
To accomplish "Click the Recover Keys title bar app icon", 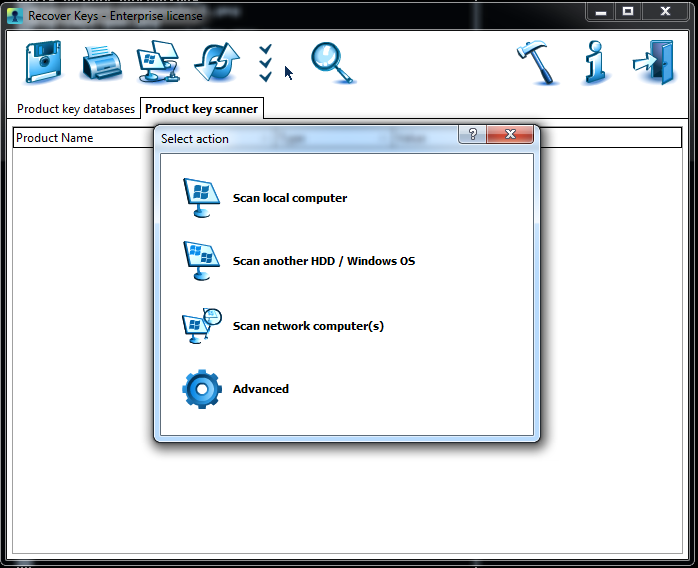I will pyautogui.click(x=15, y=16).
